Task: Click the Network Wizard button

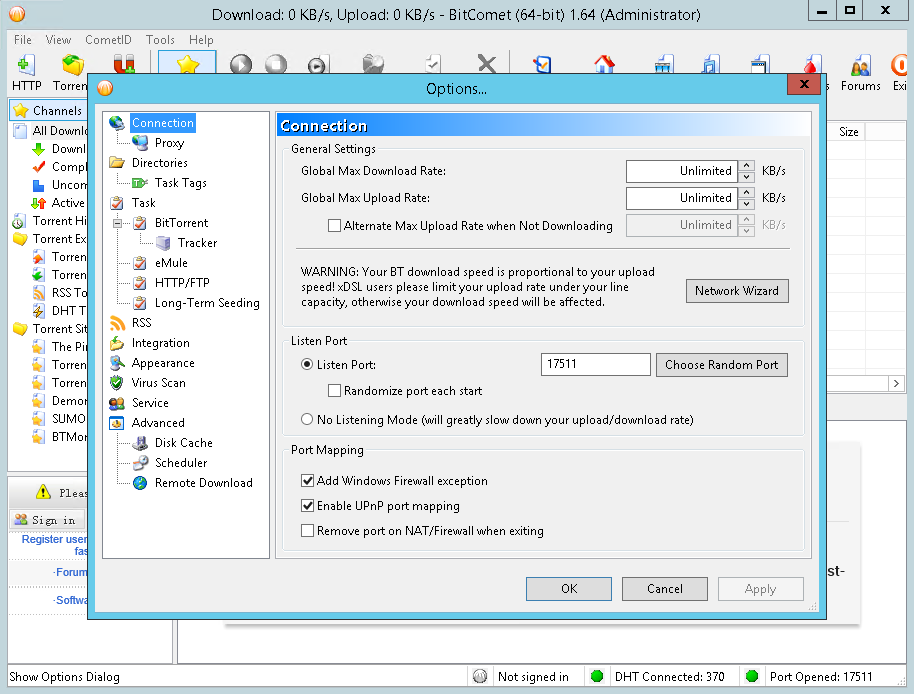Action: click(x=737, y=291)
